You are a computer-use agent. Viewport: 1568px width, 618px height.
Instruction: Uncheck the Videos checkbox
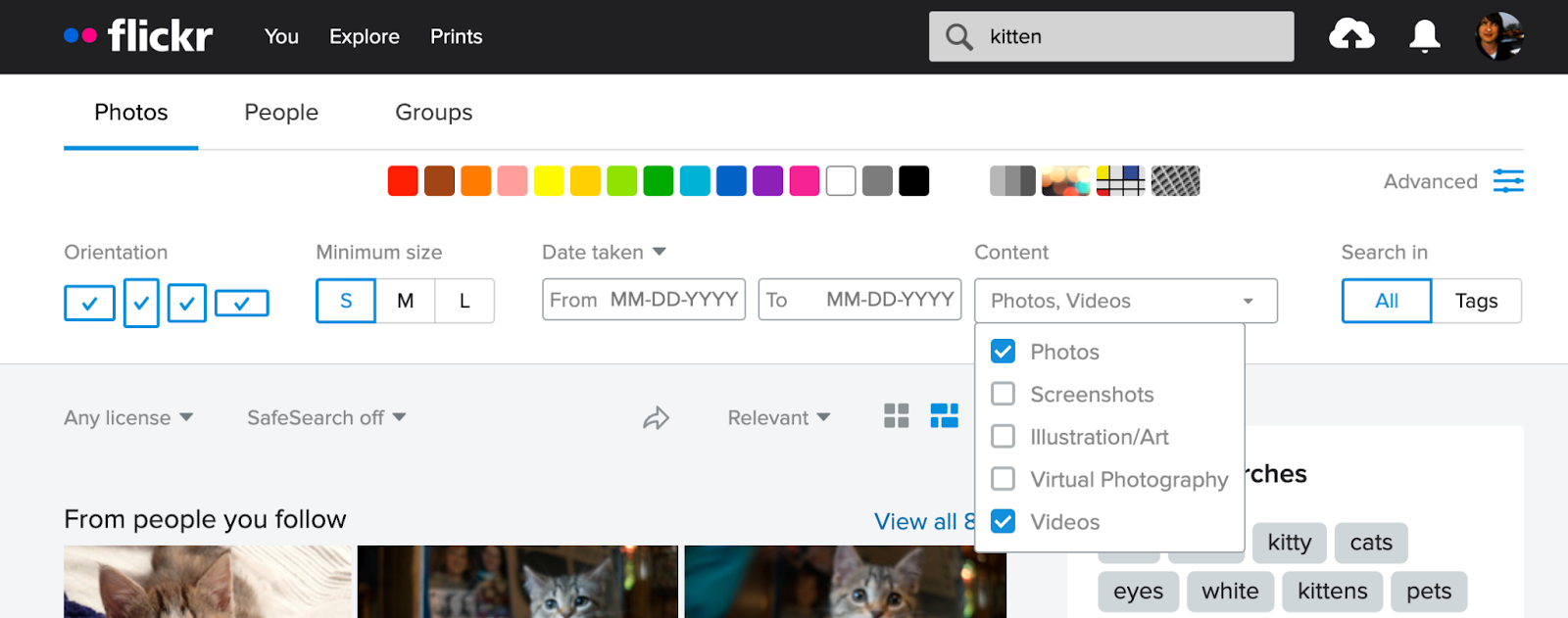click(1004, 522)
